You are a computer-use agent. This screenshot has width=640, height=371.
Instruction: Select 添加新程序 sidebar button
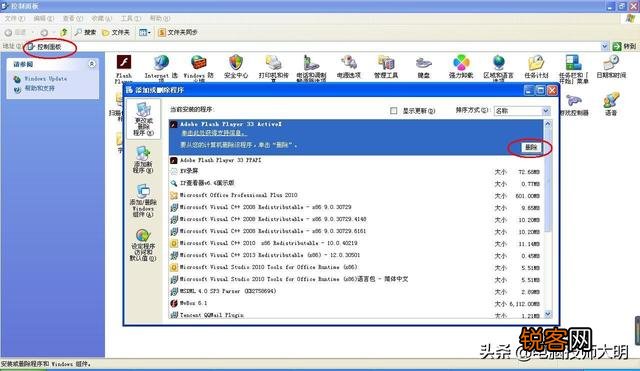tap(143, 160)
